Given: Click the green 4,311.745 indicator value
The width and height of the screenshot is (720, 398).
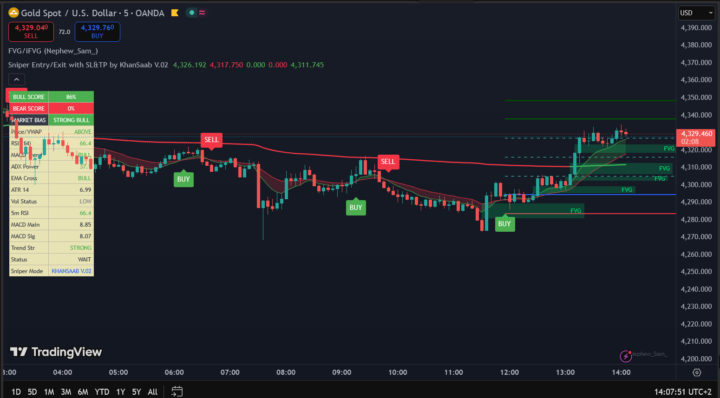Looking at the screenshot, I should point(307,65).
